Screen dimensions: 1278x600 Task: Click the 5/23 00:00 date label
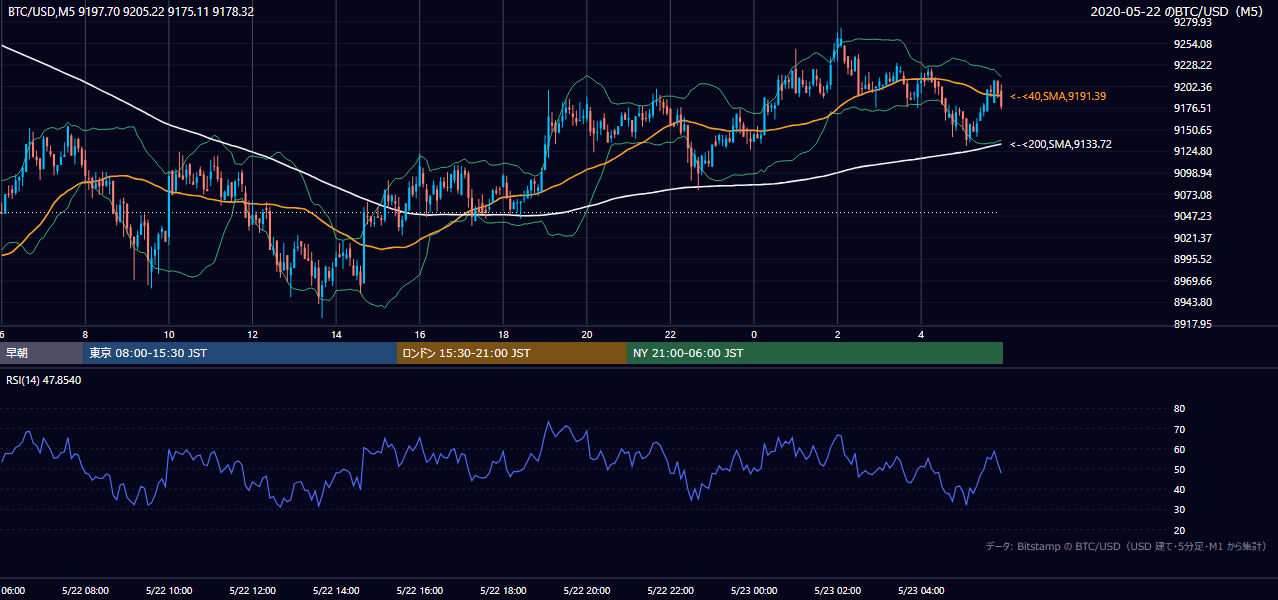754,591
